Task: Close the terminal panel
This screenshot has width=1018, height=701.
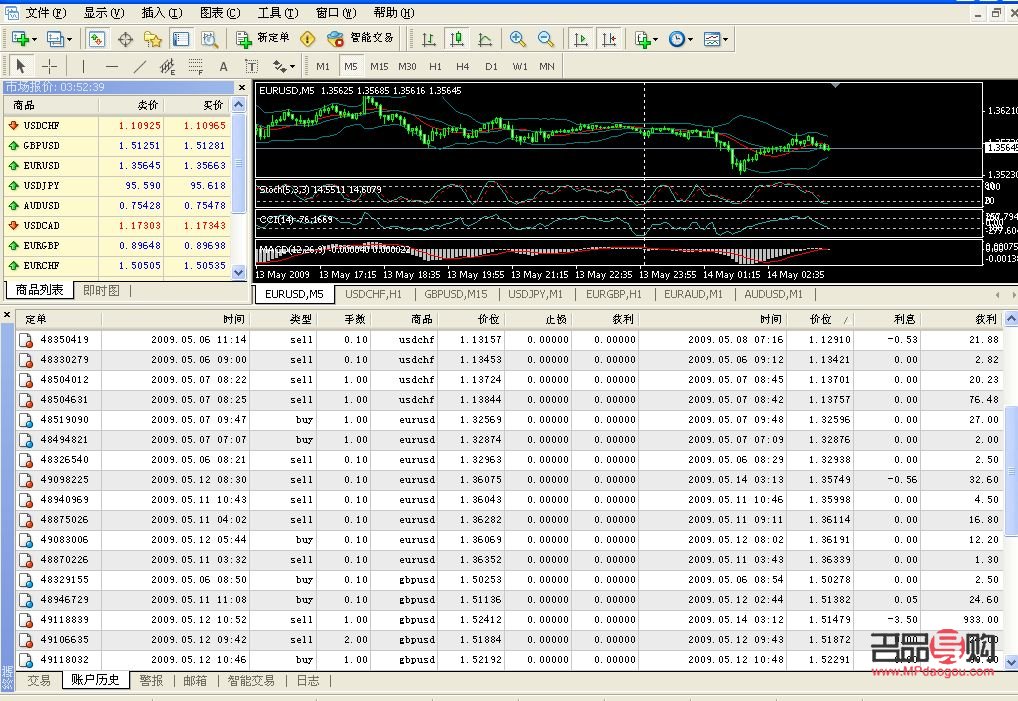Action: (7, 315)
